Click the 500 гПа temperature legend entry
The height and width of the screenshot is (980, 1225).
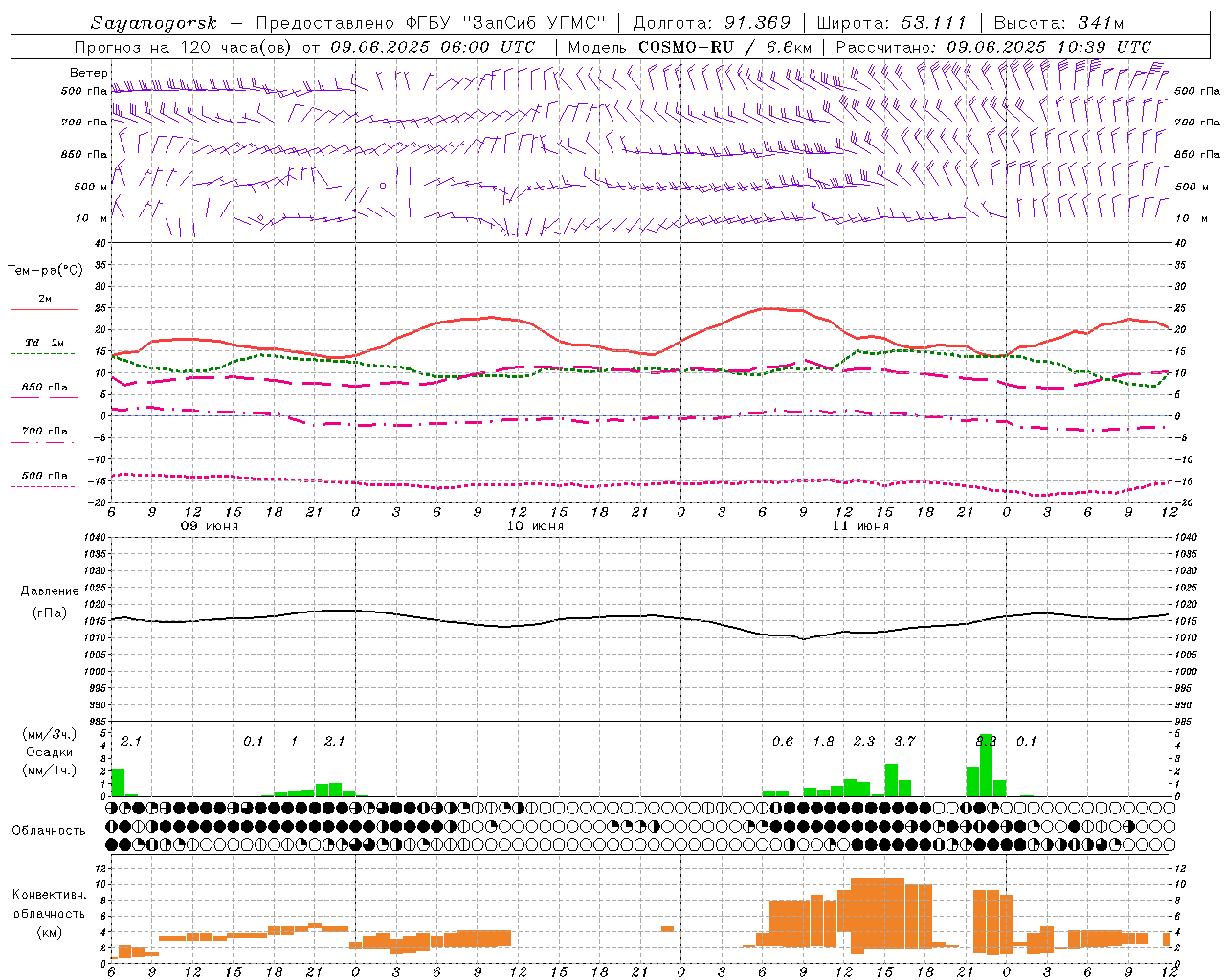45,476
